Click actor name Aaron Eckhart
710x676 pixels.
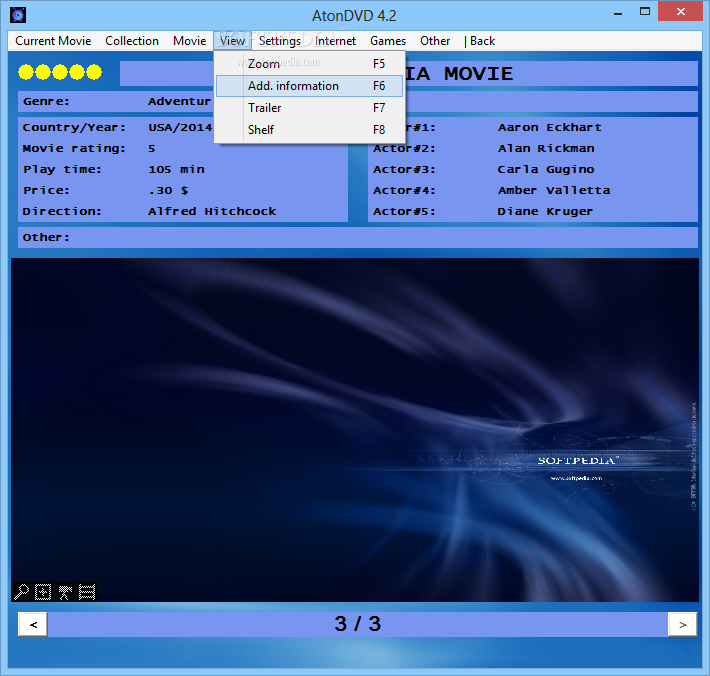(x=550, y=127)
